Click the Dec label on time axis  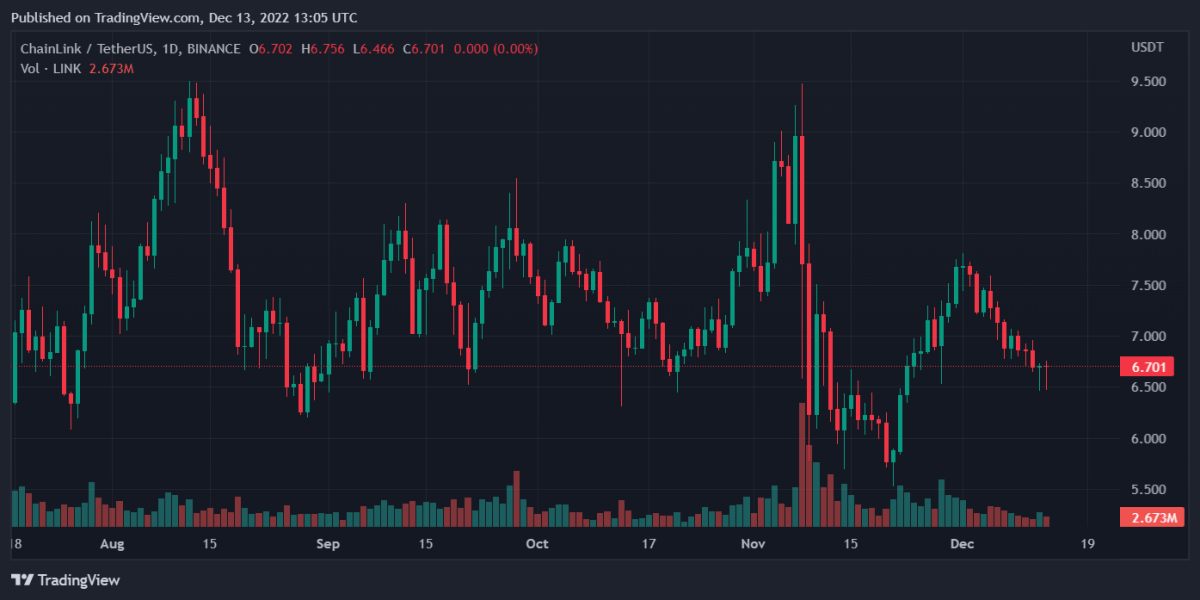(961, 545)
